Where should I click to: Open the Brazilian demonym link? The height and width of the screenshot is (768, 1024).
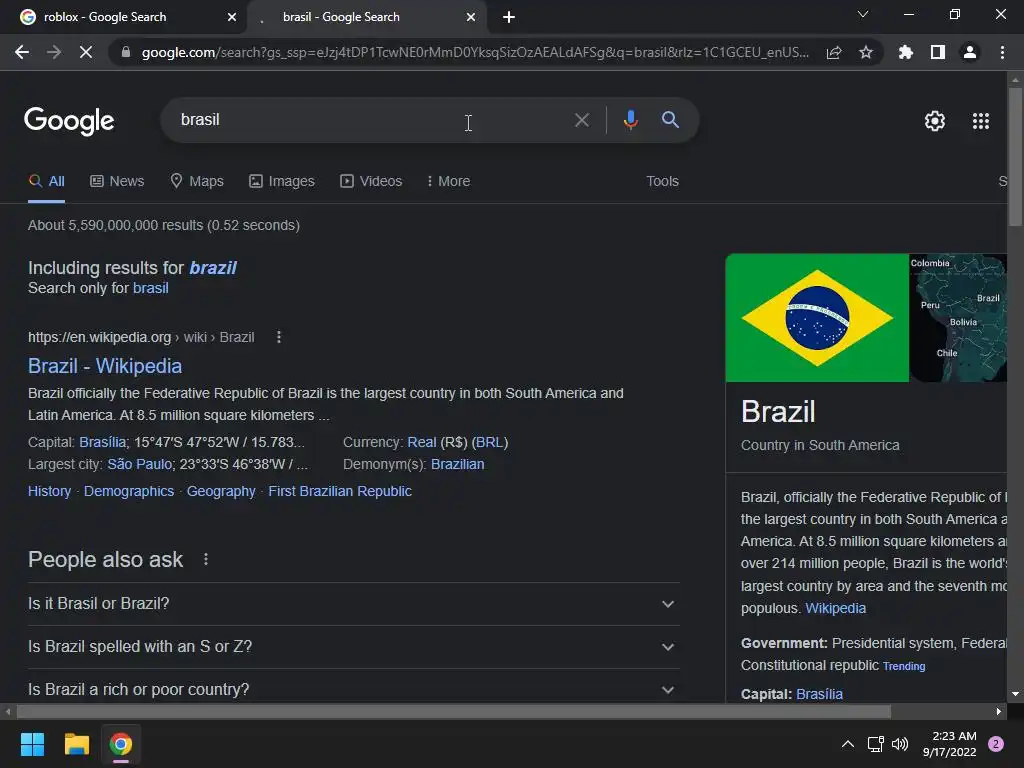[458, 464]
